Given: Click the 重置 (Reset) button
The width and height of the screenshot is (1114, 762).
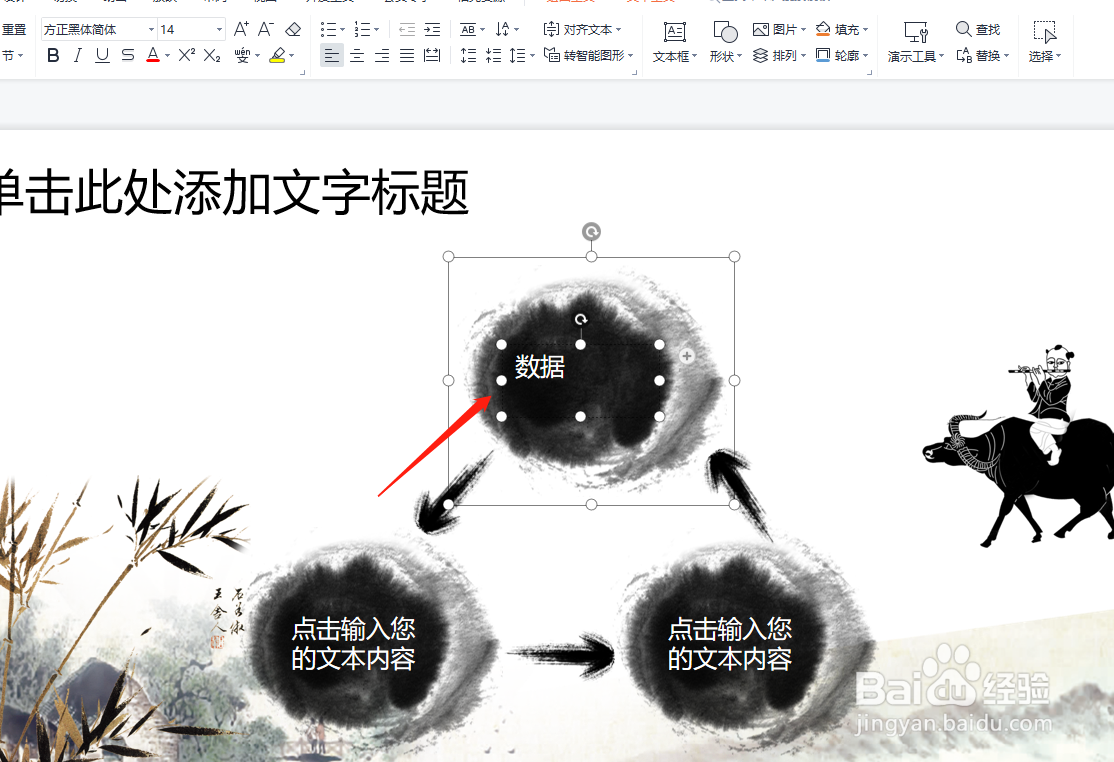Looking at the screenshot, I should click(17, 29).
